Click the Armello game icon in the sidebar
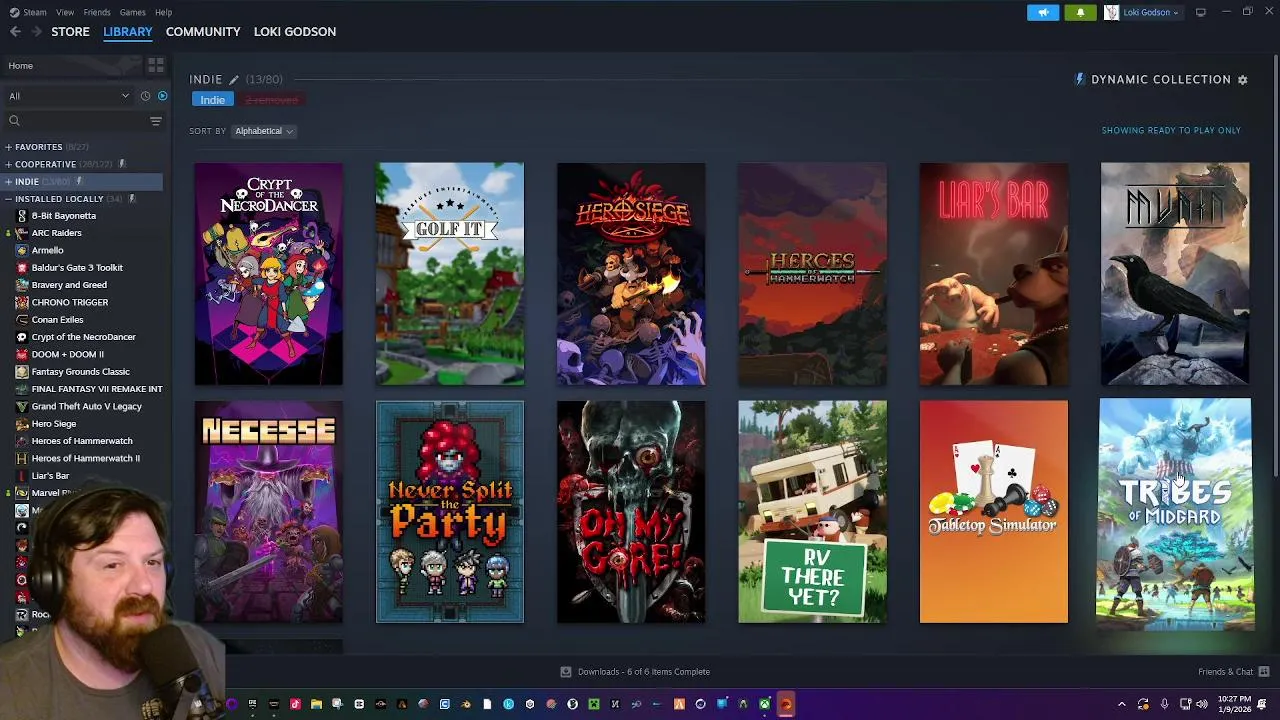 [22, 250]
